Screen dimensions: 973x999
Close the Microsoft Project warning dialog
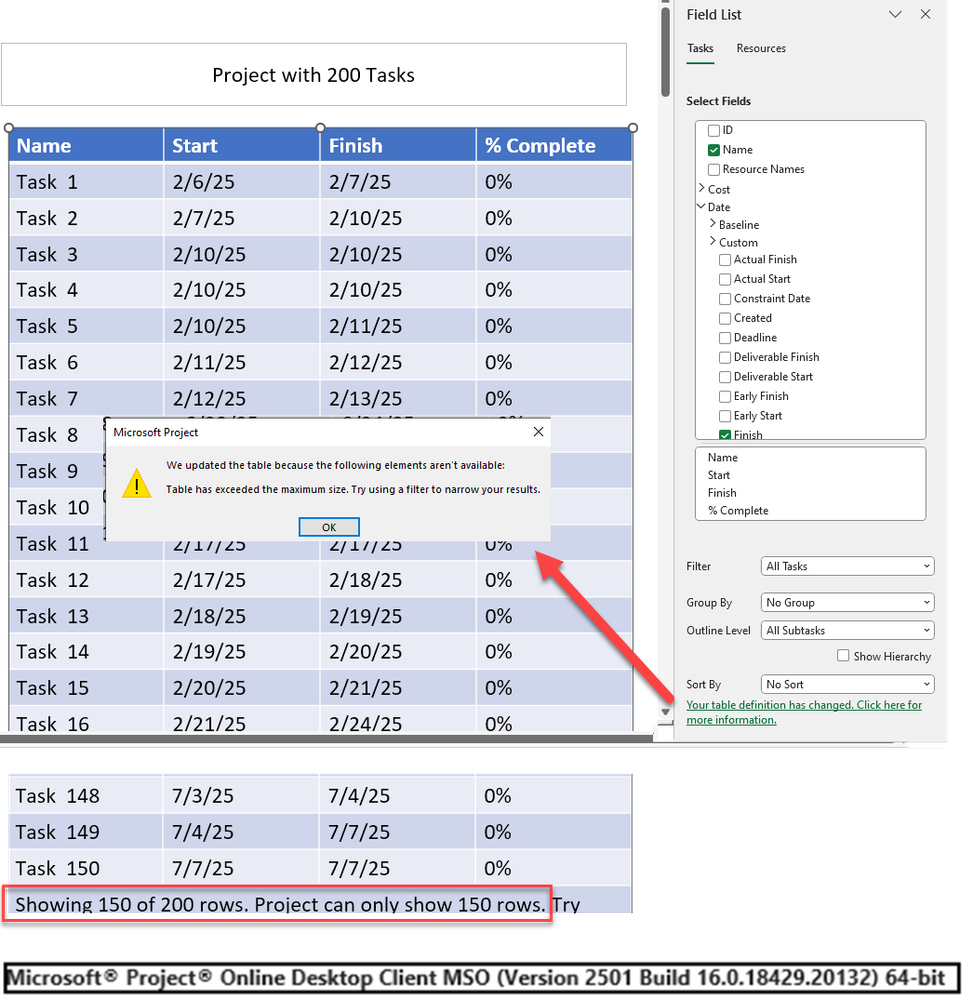click(x=538, y=432)
